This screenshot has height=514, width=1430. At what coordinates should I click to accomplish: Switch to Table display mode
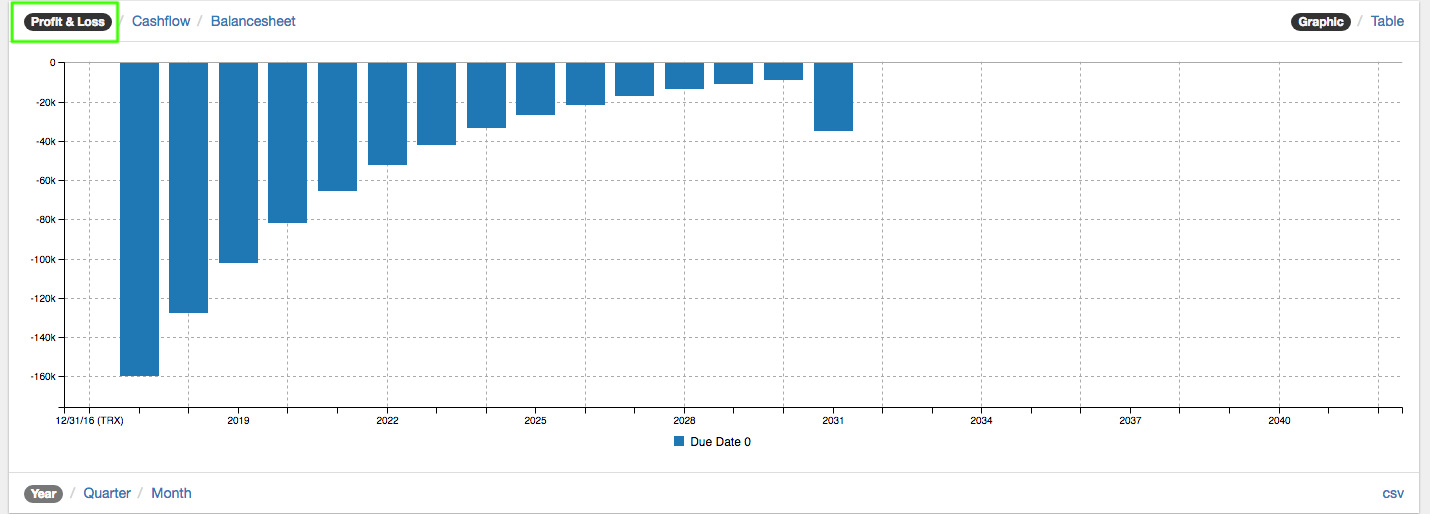(1387, 21)
